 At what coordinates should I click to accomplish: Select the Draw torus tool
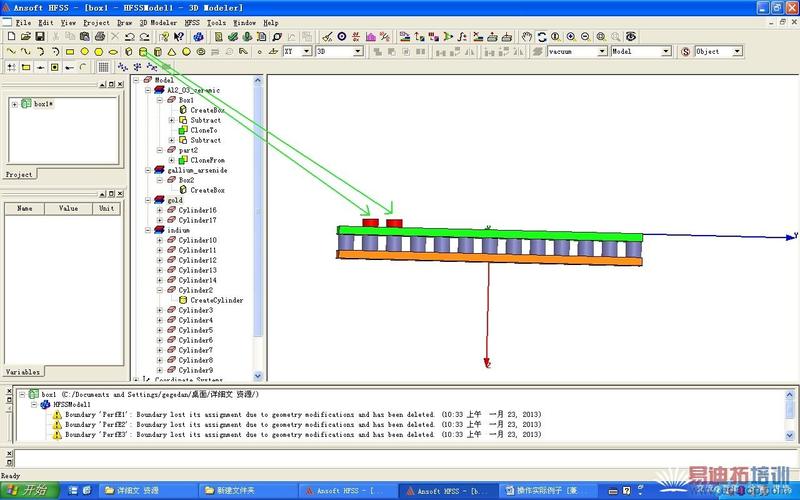(x=201, y=52)
